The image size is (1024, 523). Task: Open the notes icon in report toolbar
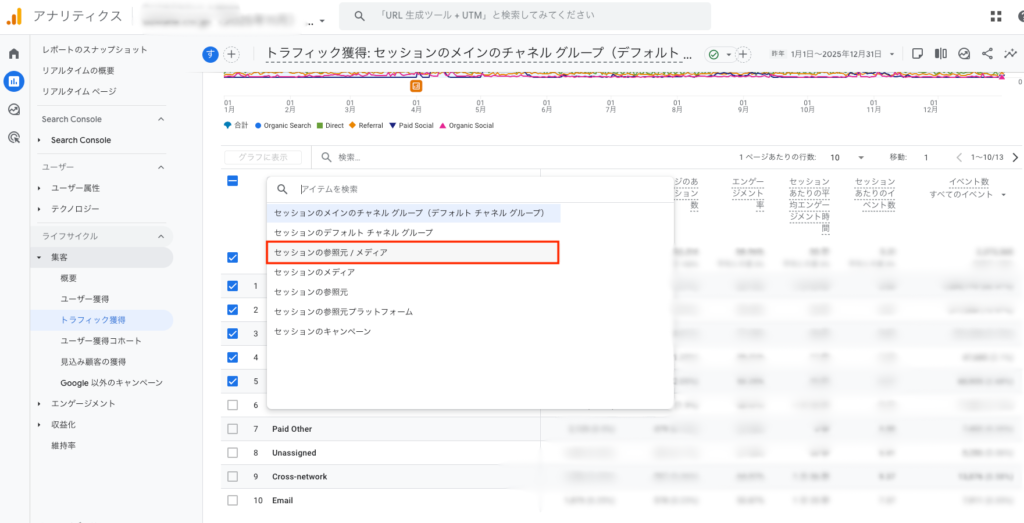coord(917,54)
